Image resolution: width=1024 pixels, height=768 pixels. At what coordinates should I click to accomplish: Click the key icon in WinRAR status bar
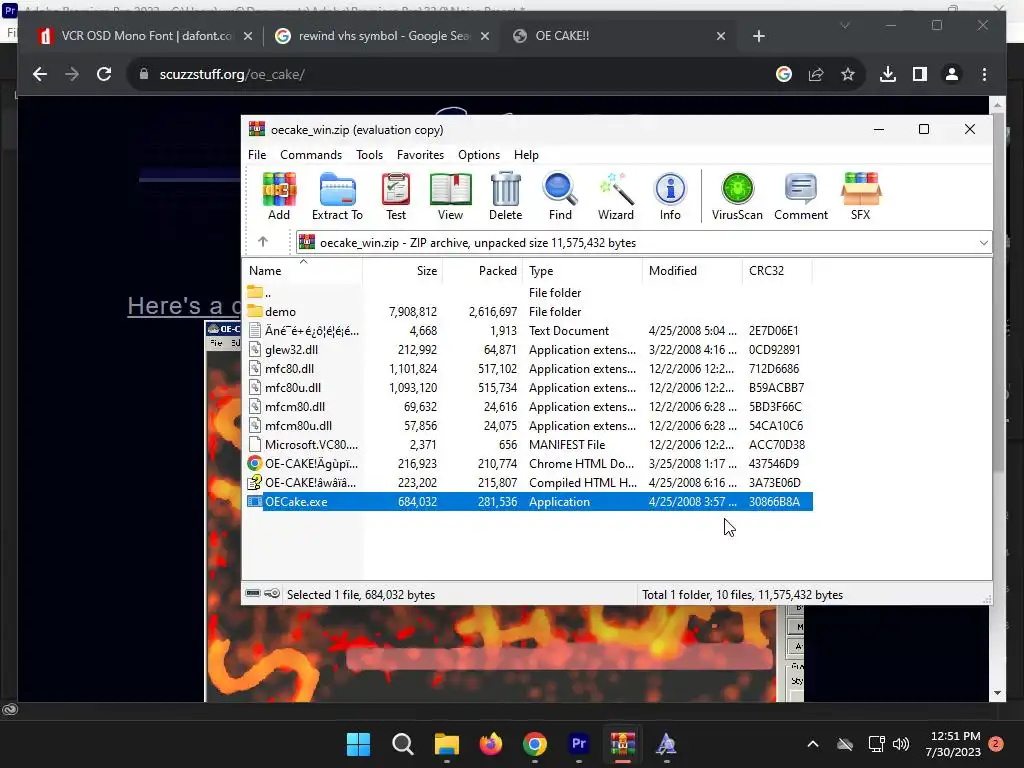pyautogui.click(x=272, y=594)
